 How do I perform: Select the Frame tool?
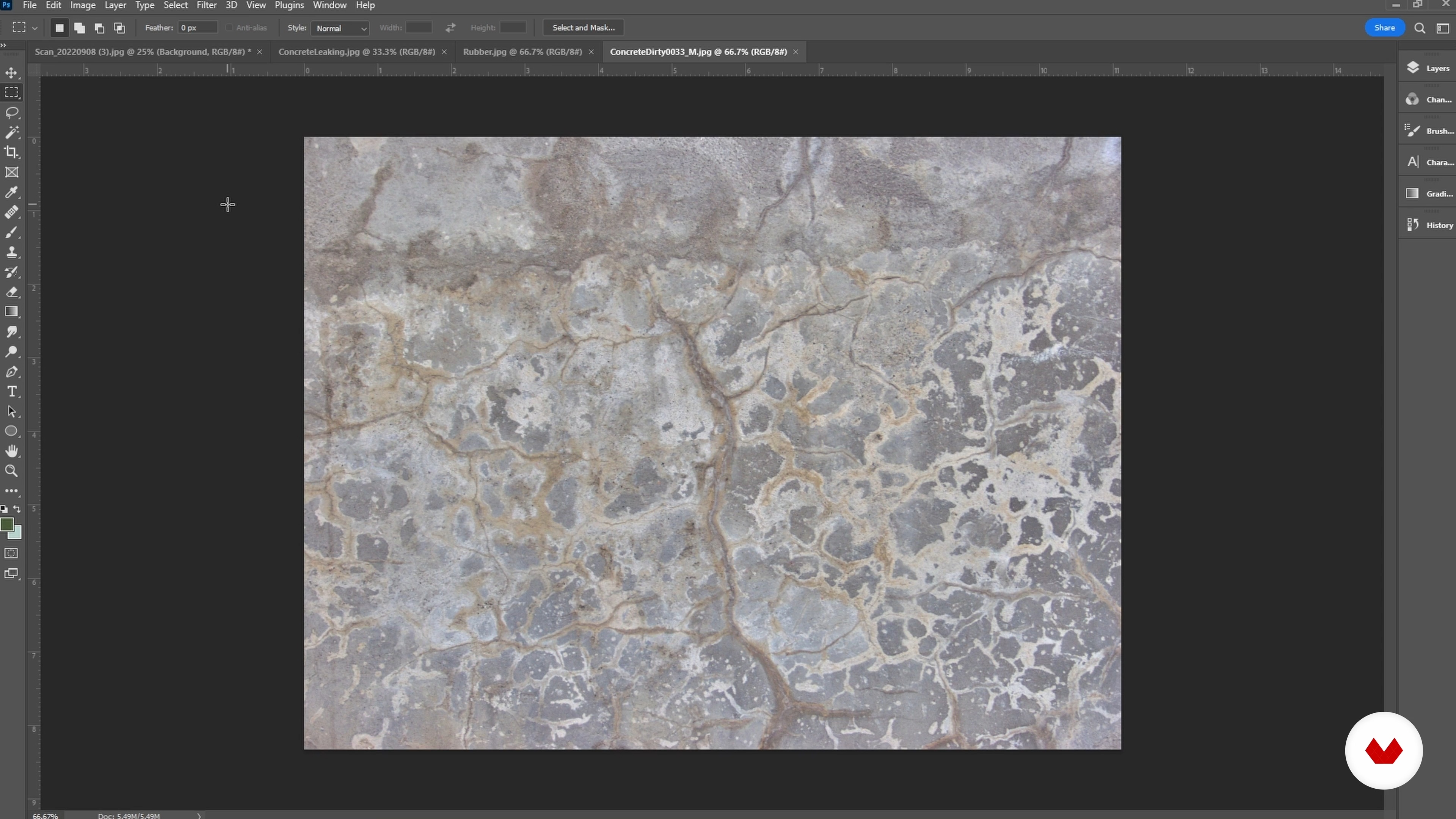point(11,173)
